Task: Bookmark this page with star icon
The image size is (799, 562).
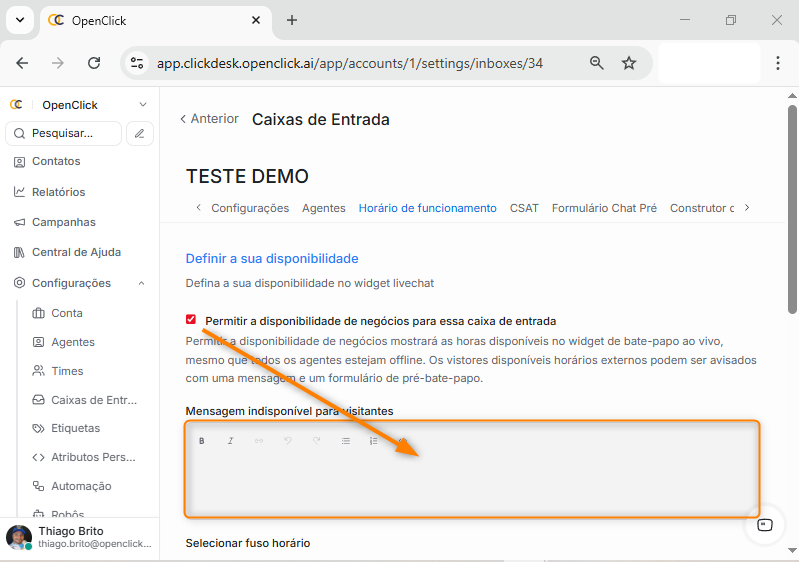Action: click(629, 63)
